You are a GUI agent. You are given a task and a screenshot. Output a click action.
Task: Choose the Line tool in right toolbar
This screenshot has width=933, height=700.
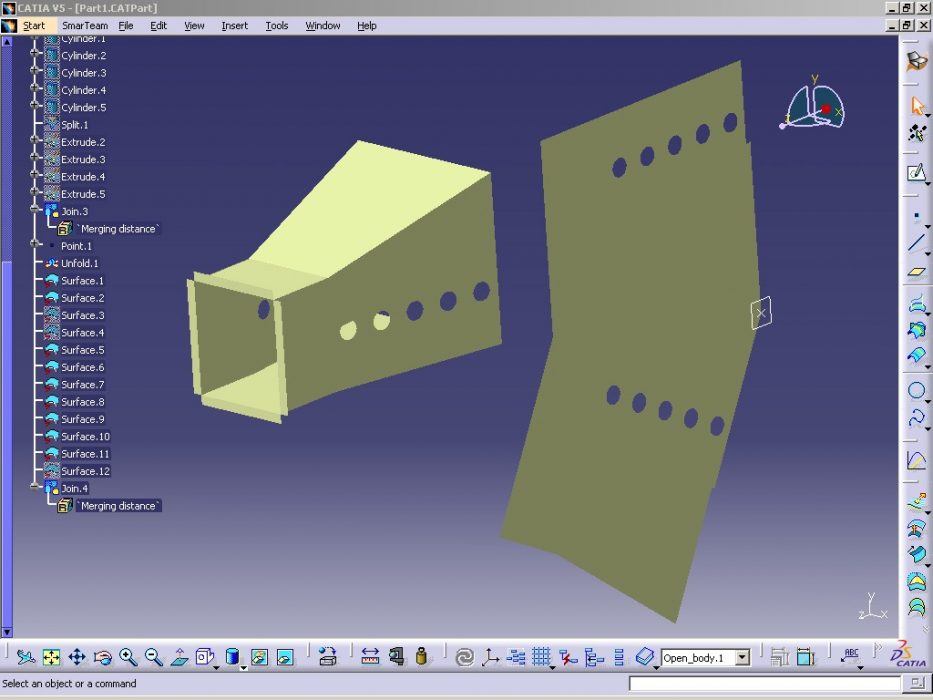click(x=916, y=243)
